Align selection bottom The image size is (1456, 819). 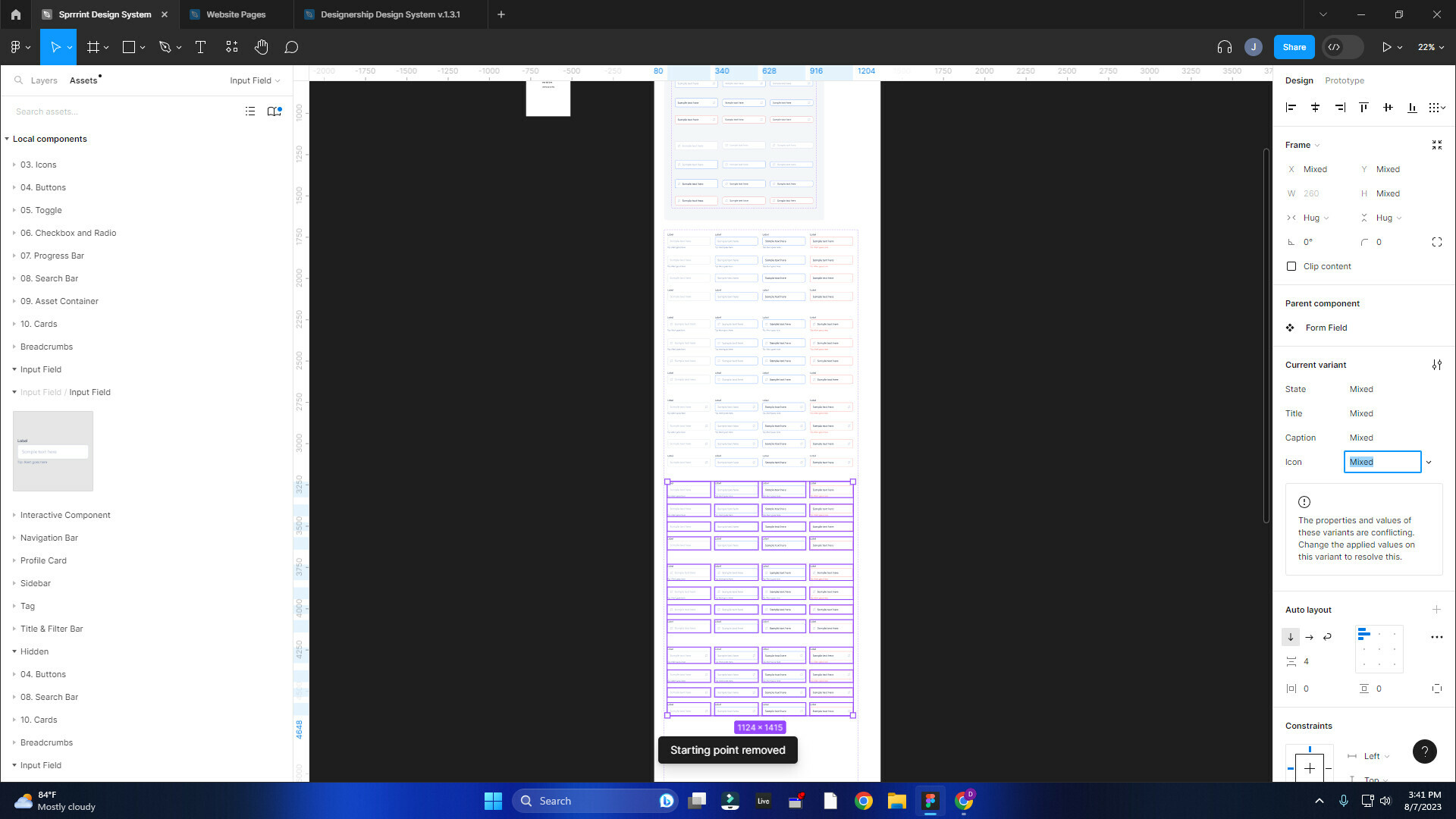coord(1412,108)
